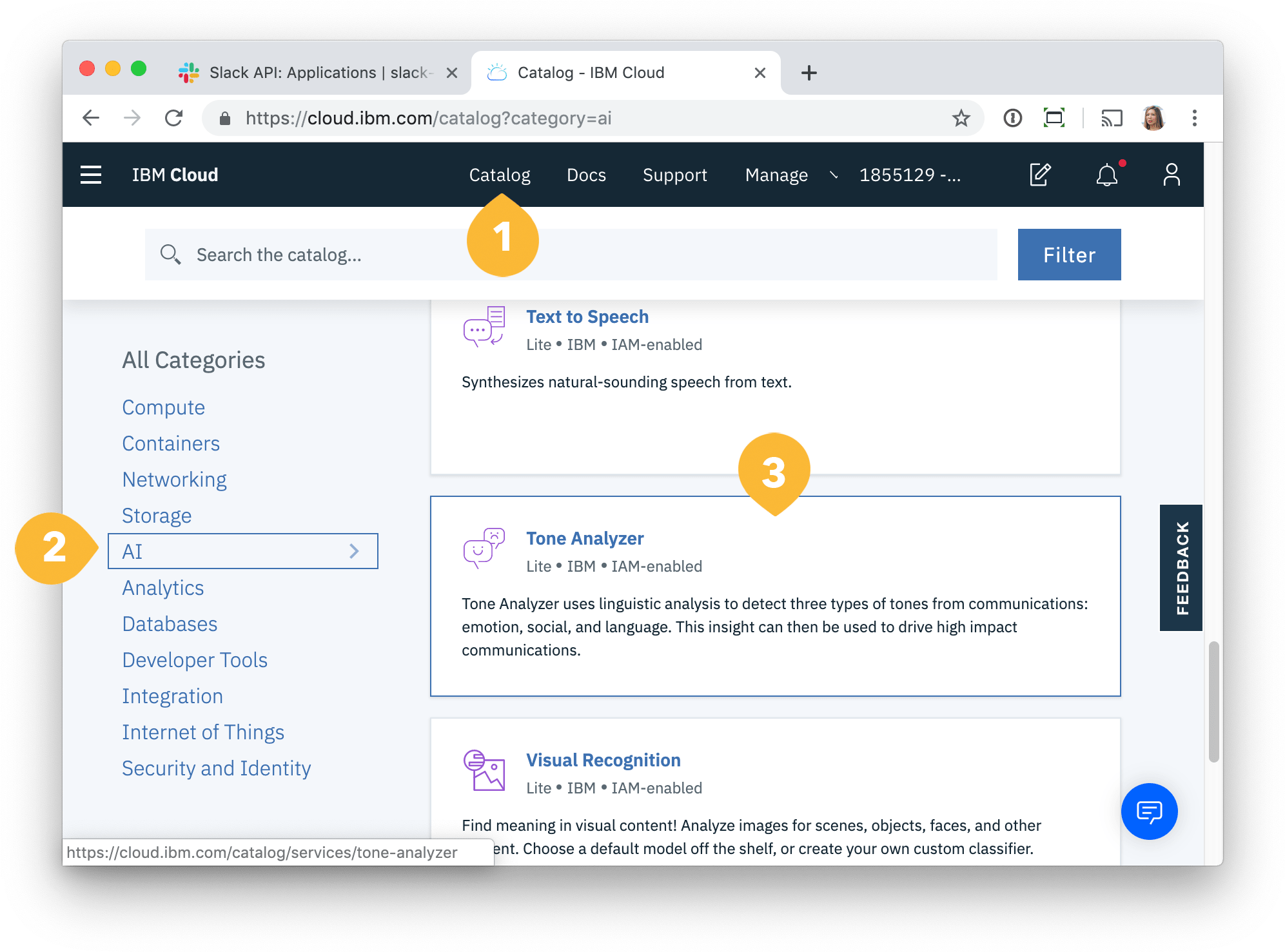
Task: Click the All Categories heading
Action: pyautogui.click(x=193, y=360)
